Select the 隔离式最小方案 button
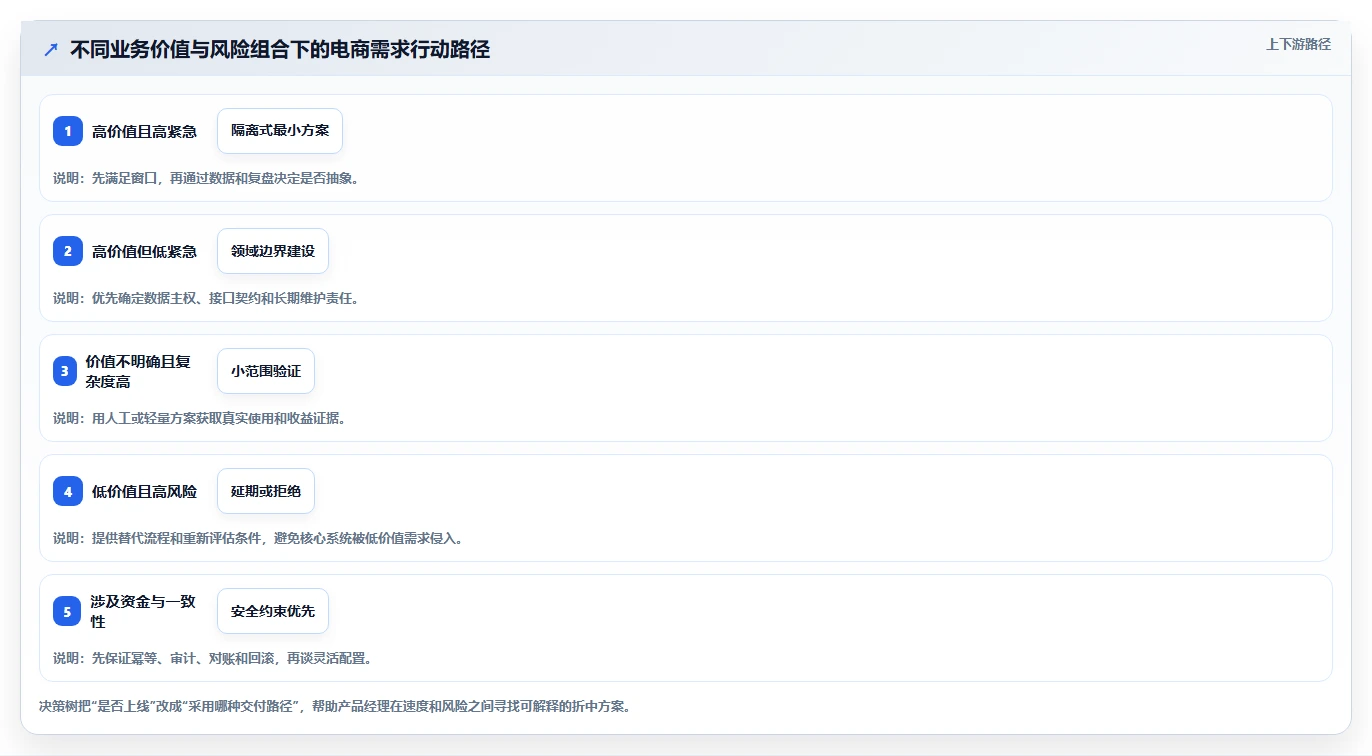This screenshot has width=1372, height=756. pos(280,131)
